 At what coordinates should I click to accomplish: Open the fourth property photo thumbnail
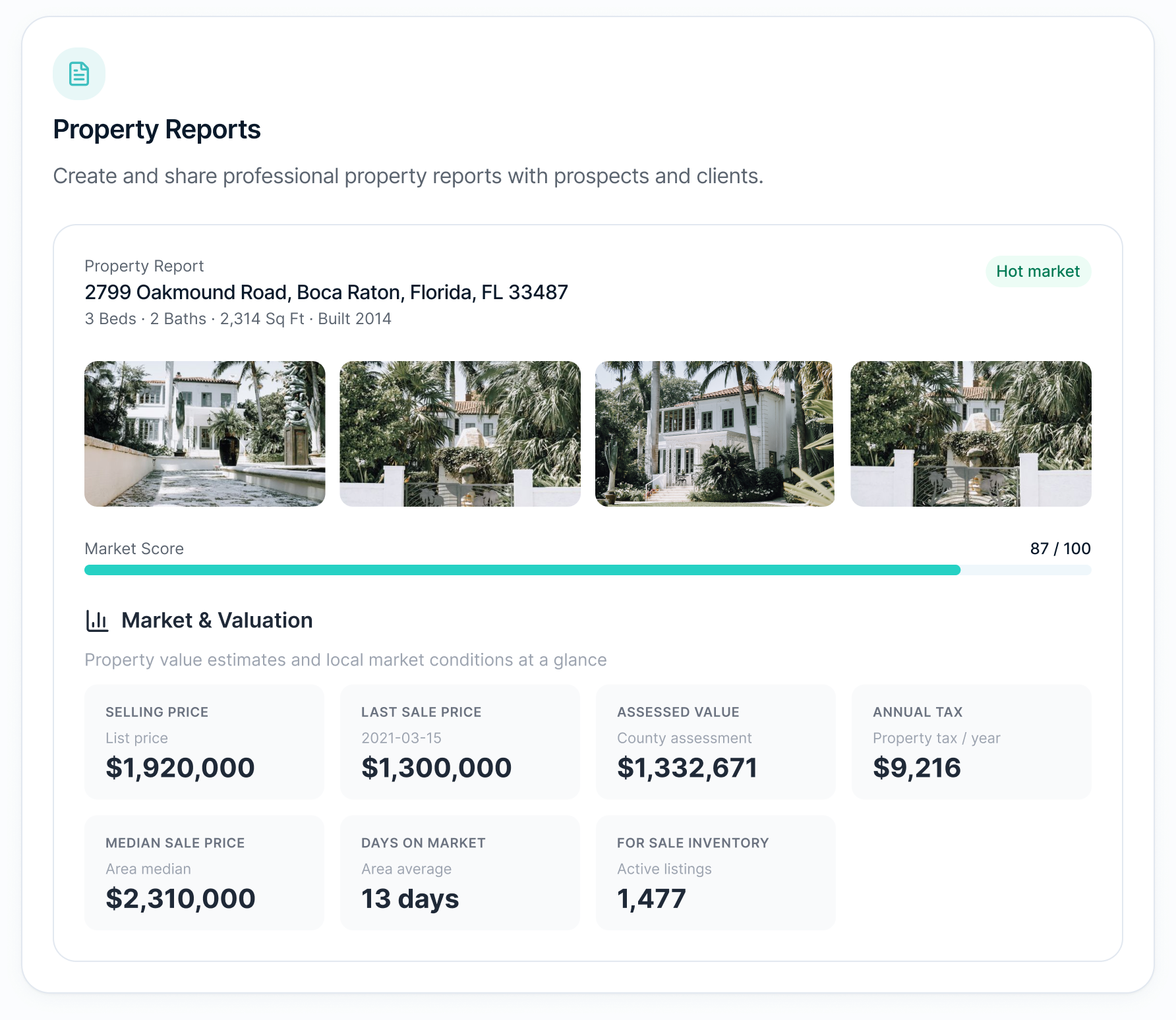pyautogui.click(x=971, y=434)
